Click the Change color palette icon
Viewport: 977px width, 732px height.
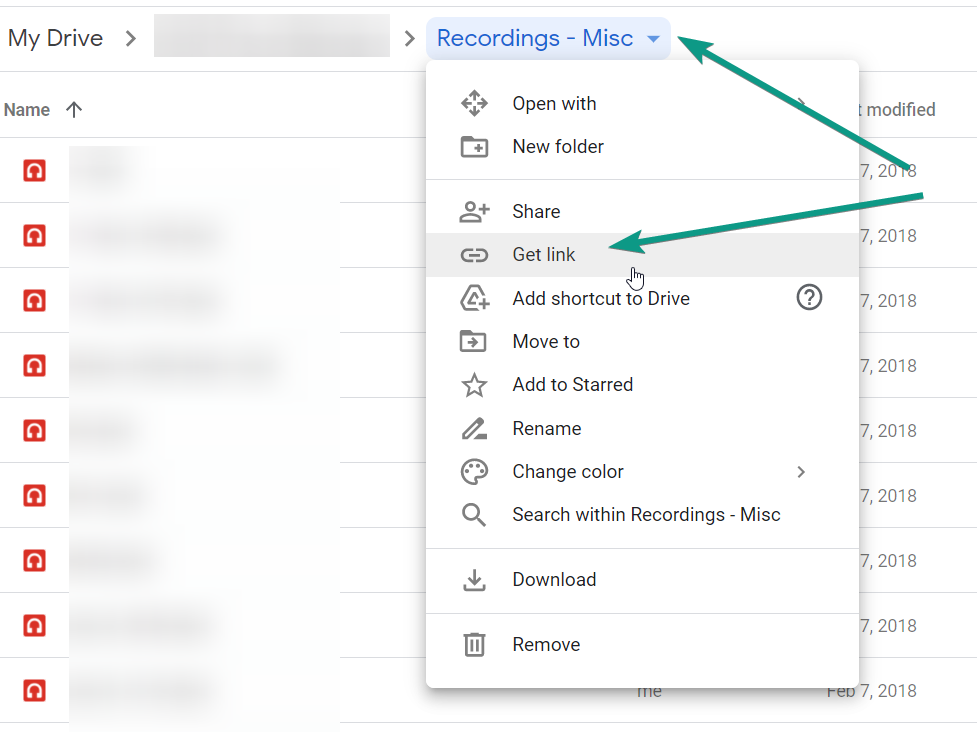click(474, 472)
